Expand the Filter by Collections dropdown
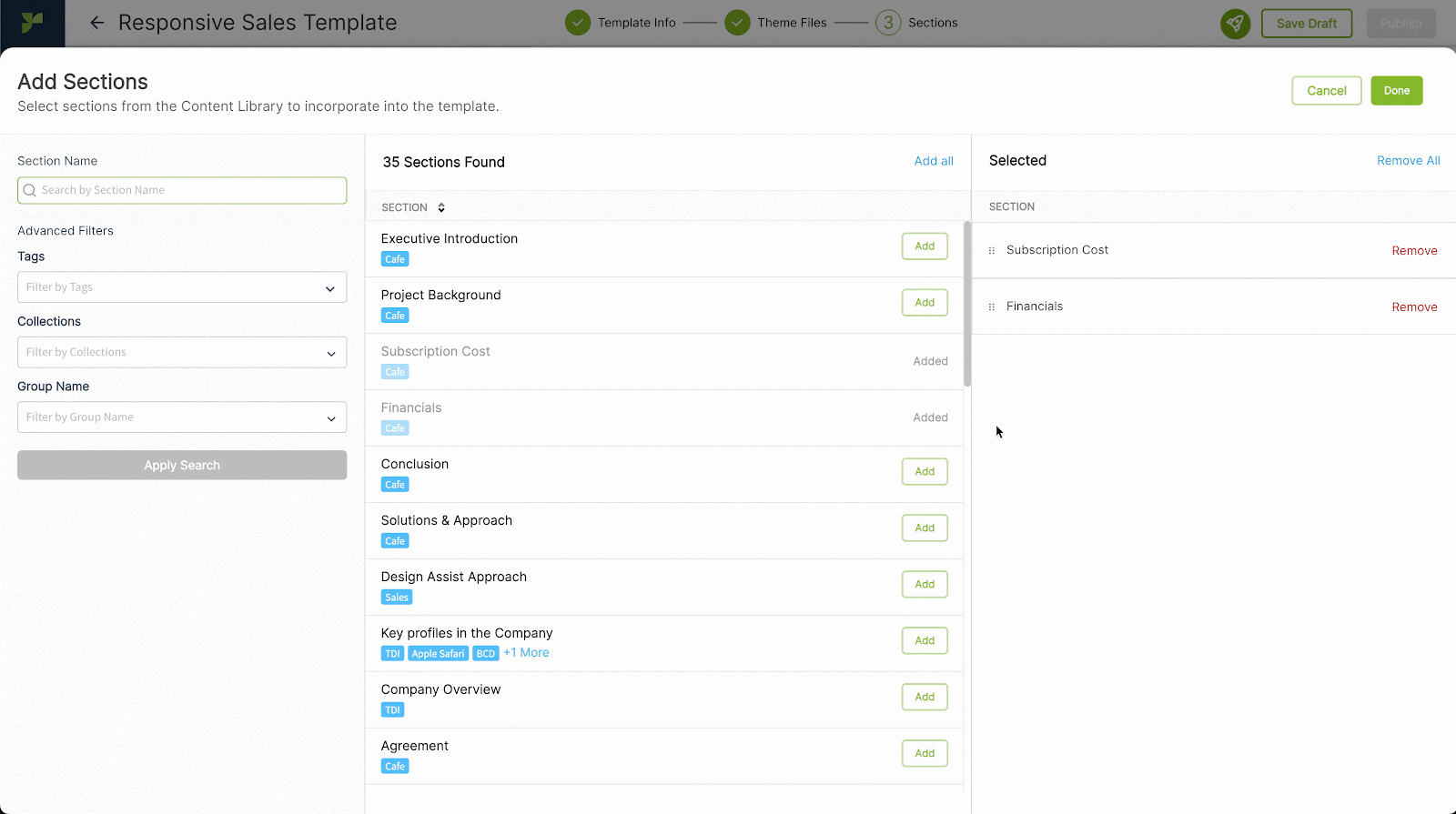Image resolution: width=1456 pixels, height=814 pixels. point(182,353)
